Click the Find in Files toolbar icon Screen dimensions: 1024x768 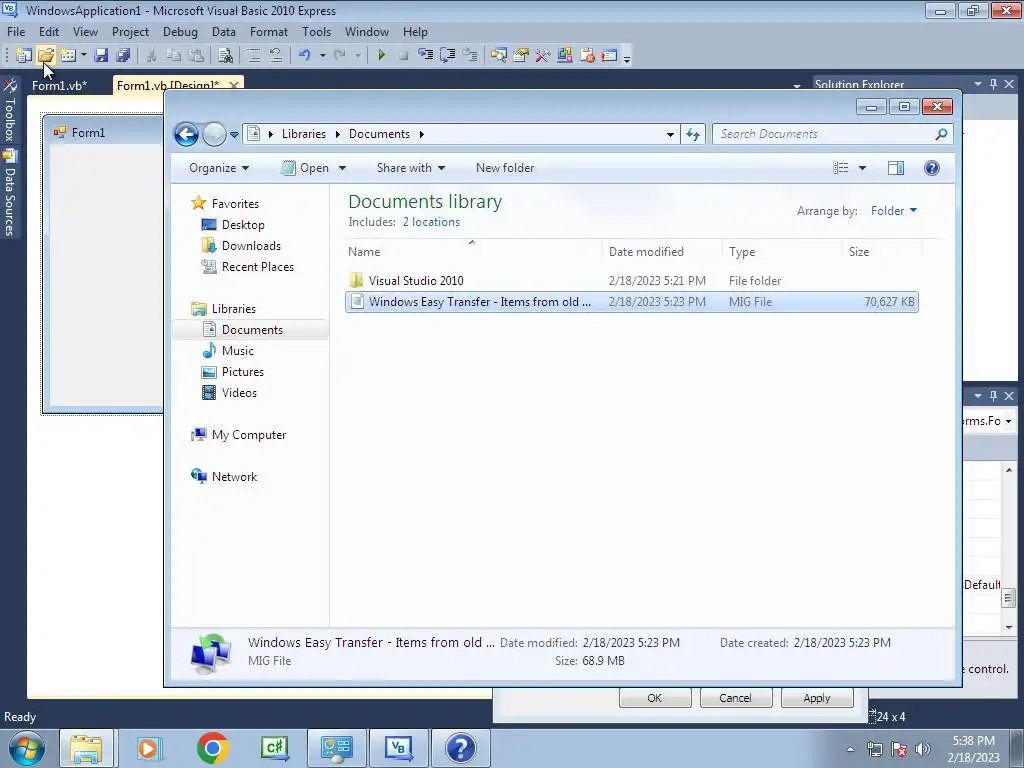pos(225,56)
